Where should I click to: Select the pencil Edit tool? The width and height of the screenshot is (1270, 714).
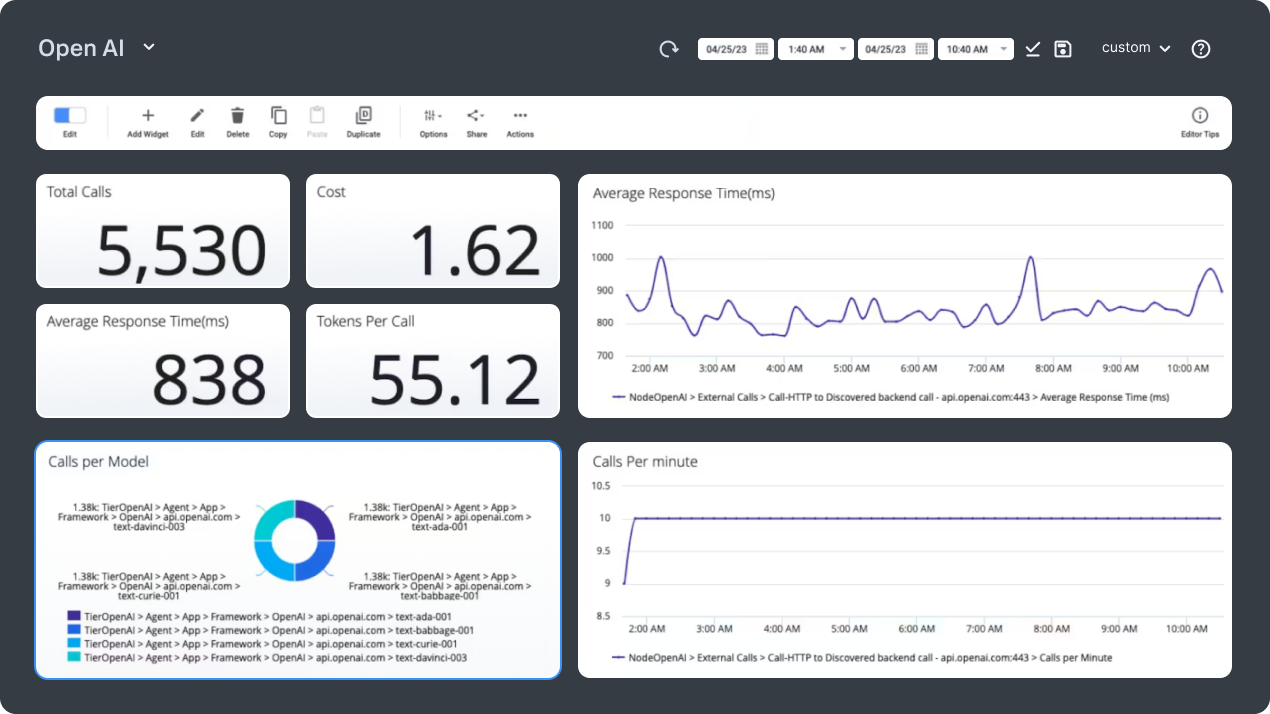(x=197, y=115)
